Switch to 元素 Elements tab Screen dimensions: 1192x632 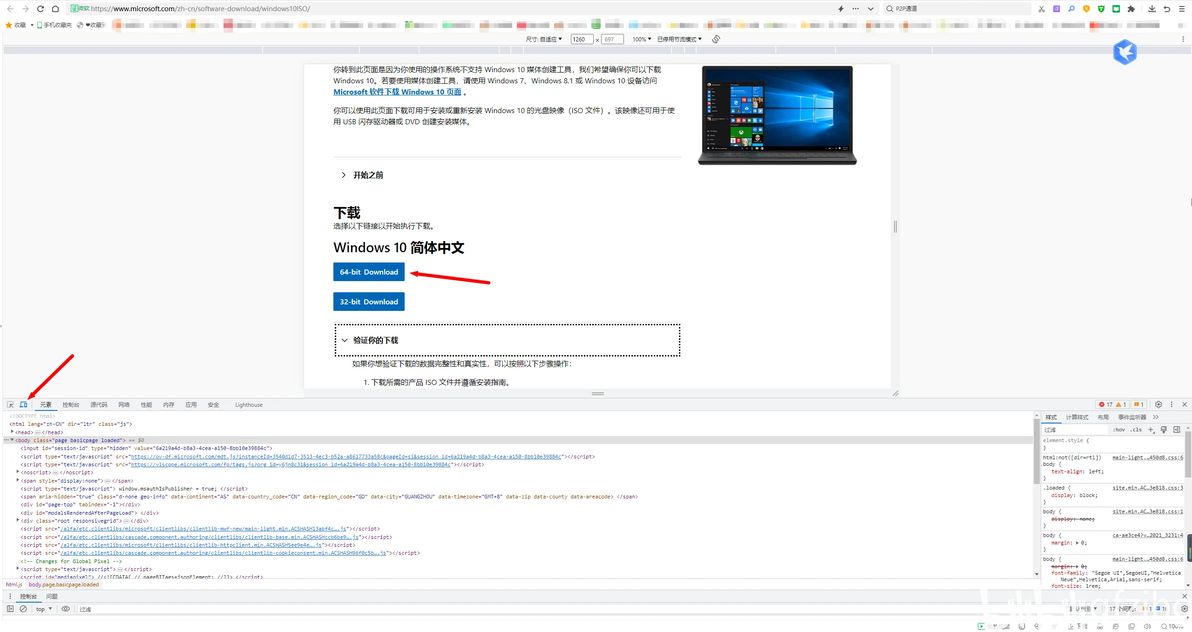coord(46,405)
